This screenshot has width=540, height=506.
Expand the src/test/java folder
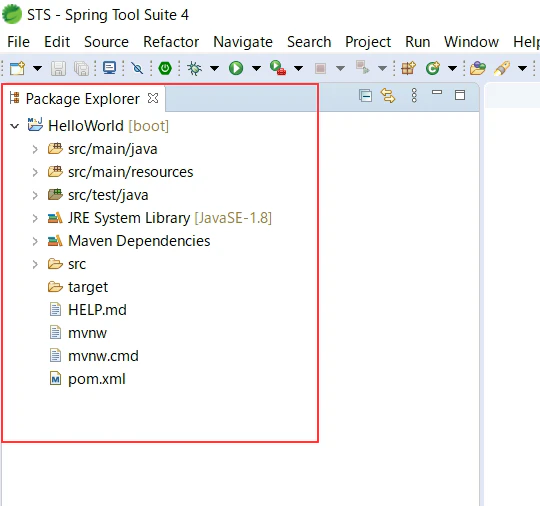pos(35,195)
